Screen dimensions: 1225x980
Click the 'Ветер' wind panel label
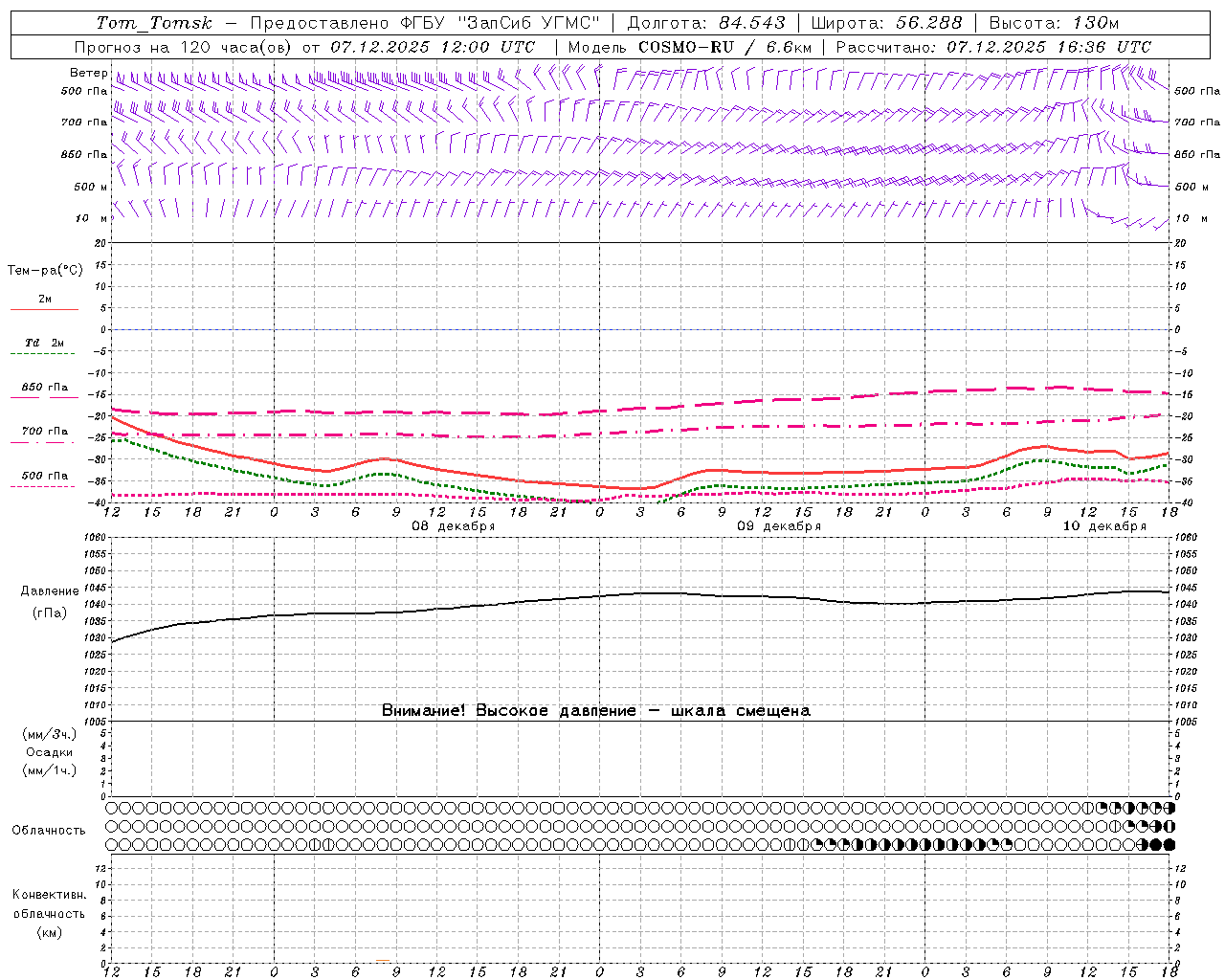point(88,73)
